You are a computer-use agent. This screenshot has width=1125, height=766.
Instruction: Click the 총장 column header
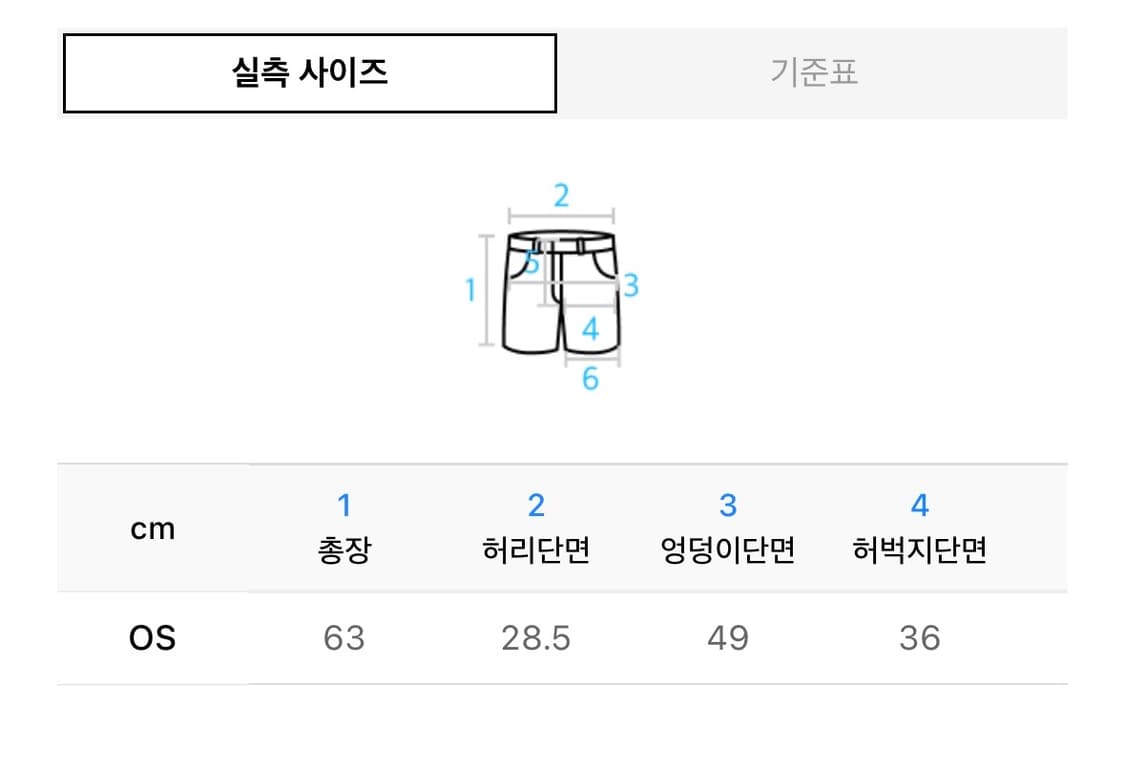[344, 550]
